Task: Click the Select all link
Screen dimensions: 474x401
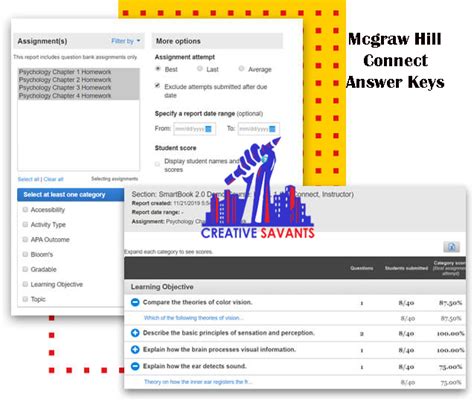Action: coord(28,179)
